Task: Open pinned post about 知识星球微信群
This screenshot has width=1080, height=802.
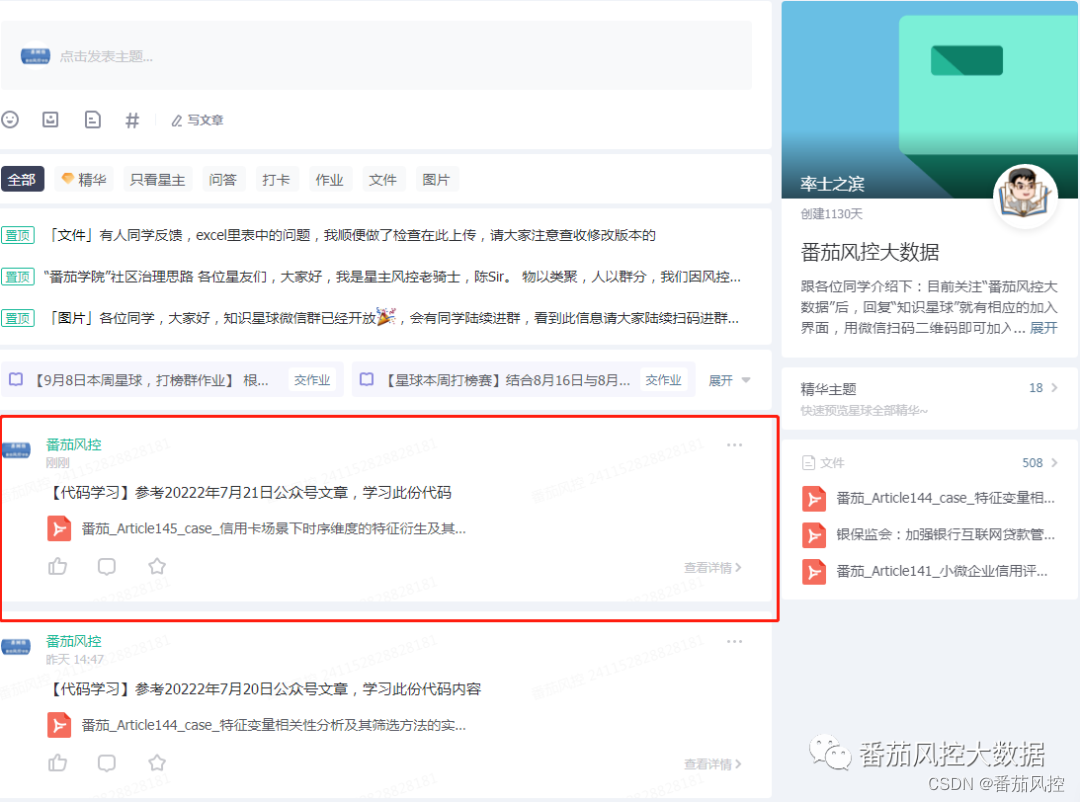Action: tap(393, 318)
